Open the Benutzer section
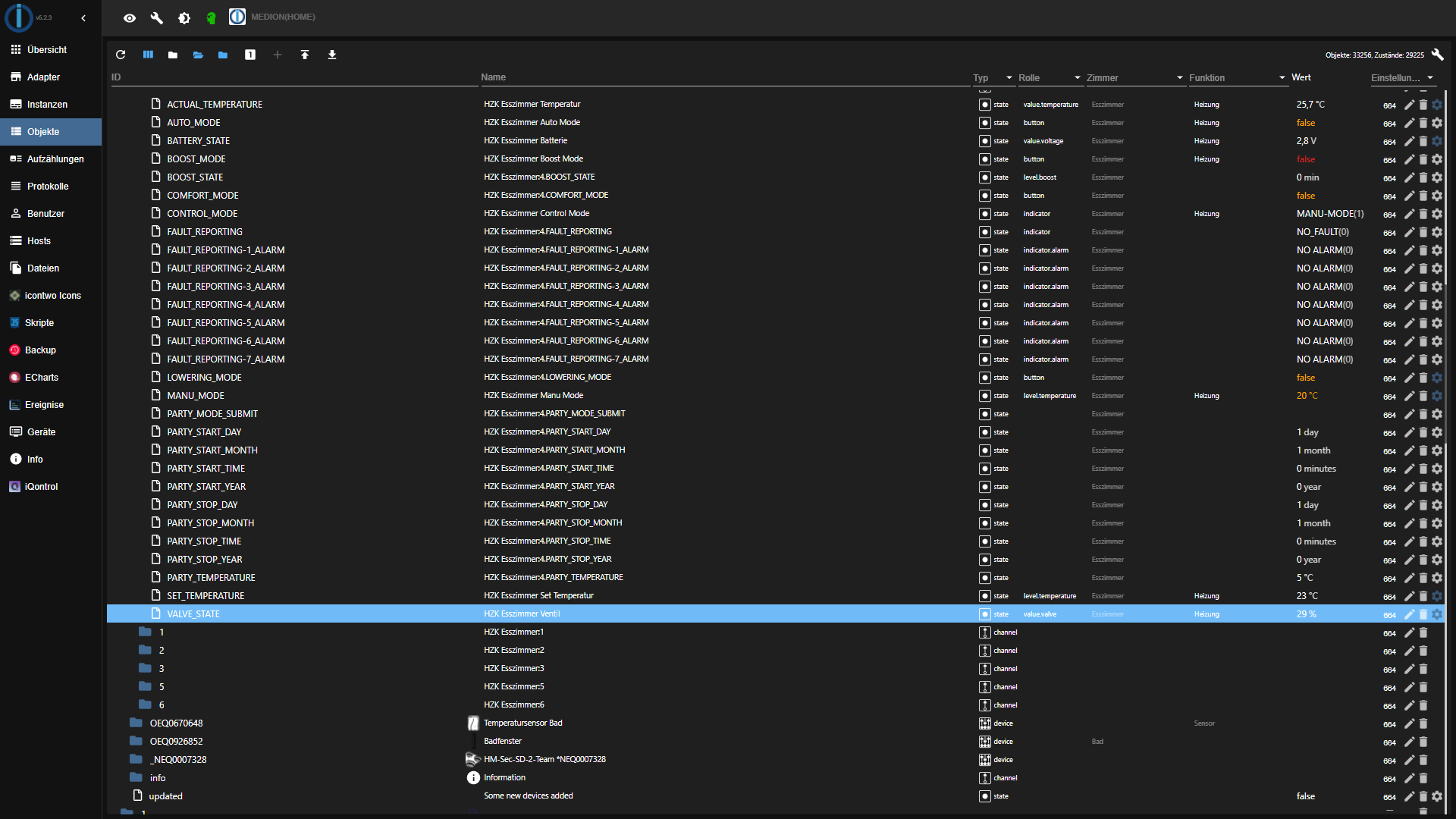Image resolution: width=1456 pixels, height=819 pixels. tap(51, 213)
